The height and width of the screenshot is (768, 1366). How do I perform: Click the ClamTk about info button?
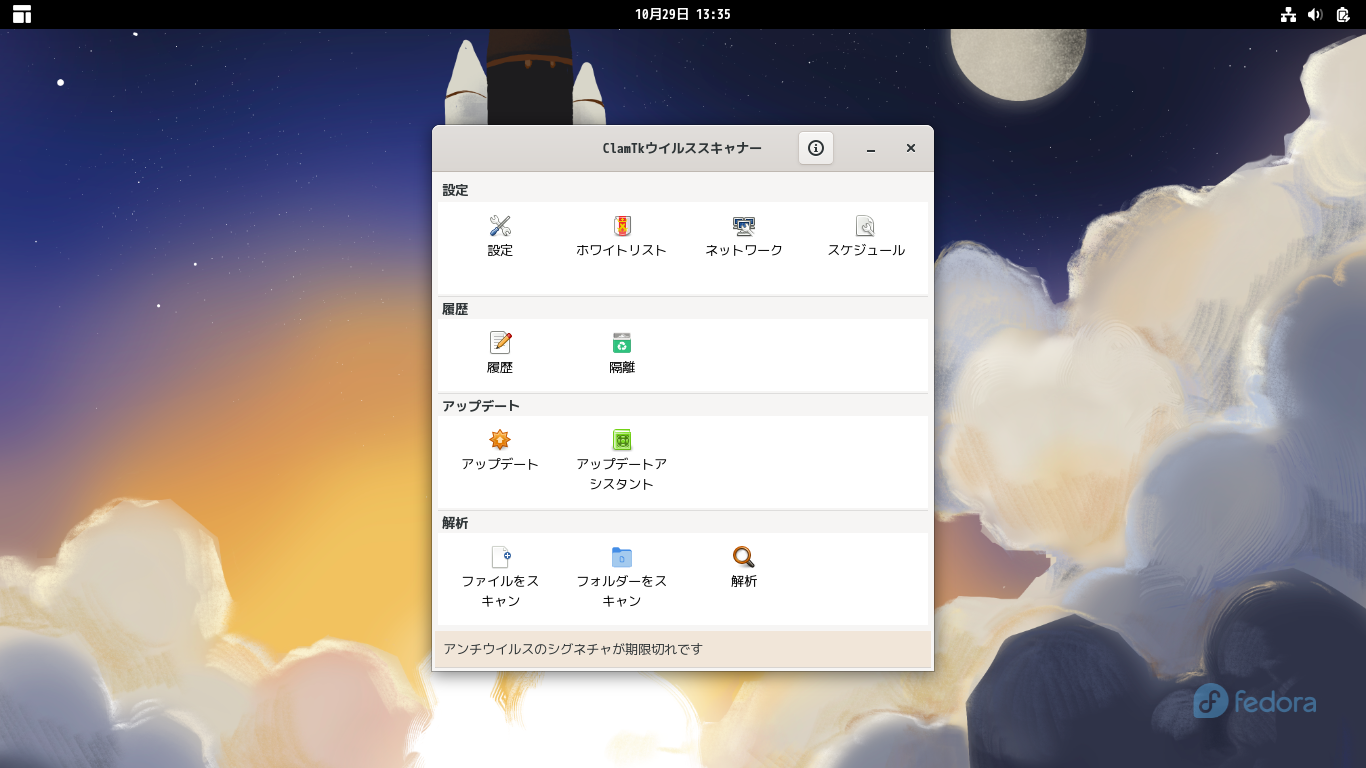[816, 148]
